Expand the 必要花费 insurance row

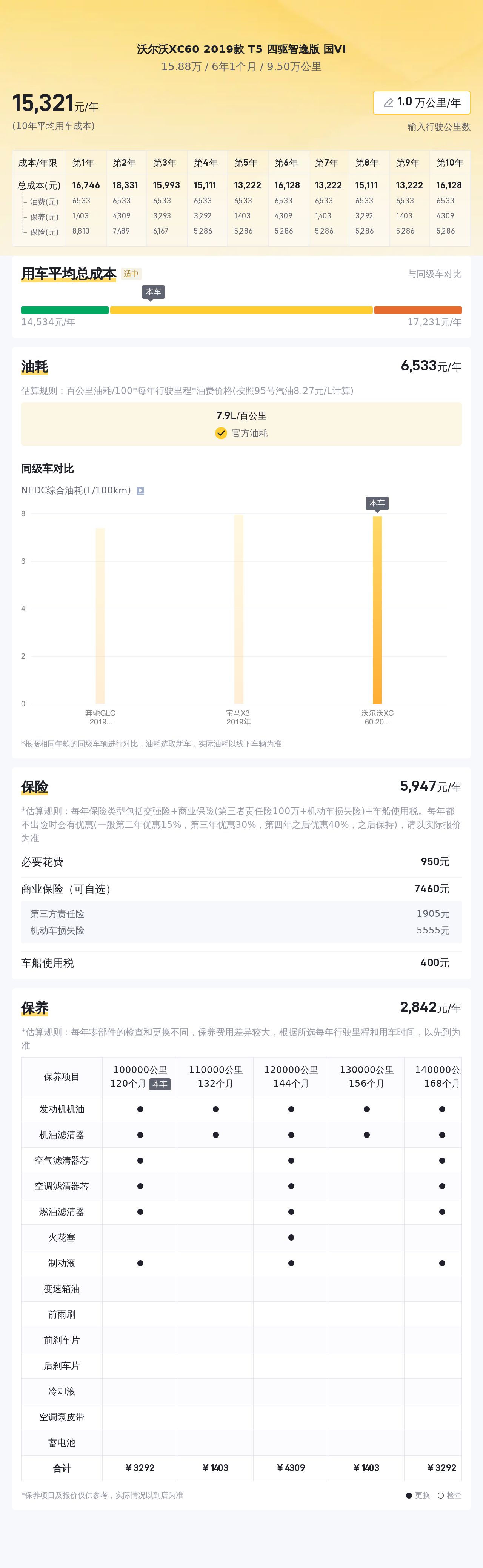click(241, 862)
